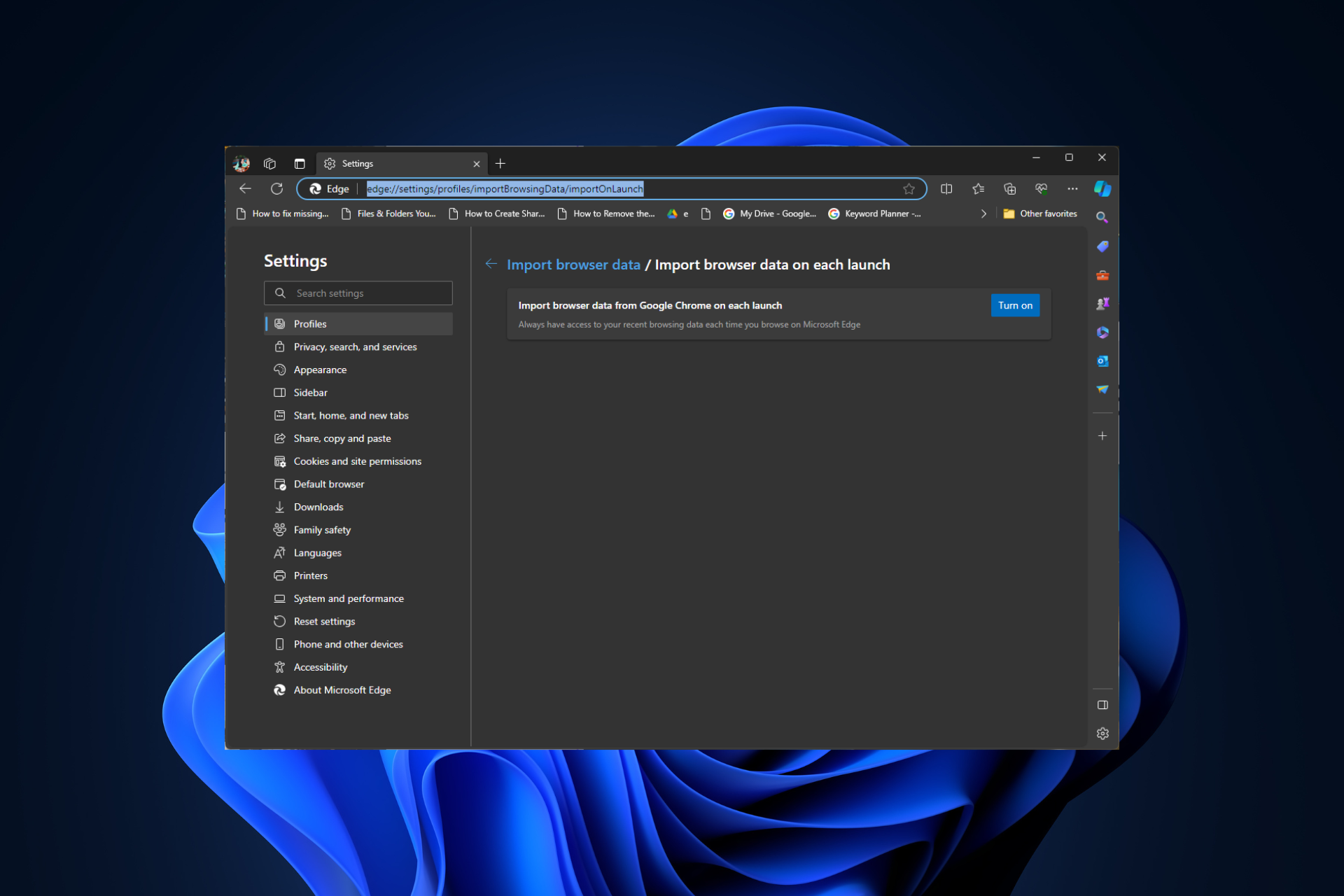Open 'How to Create Shar...' bookmark
Viewport: 1344px width, 896px height.
[x=496, y=214]
